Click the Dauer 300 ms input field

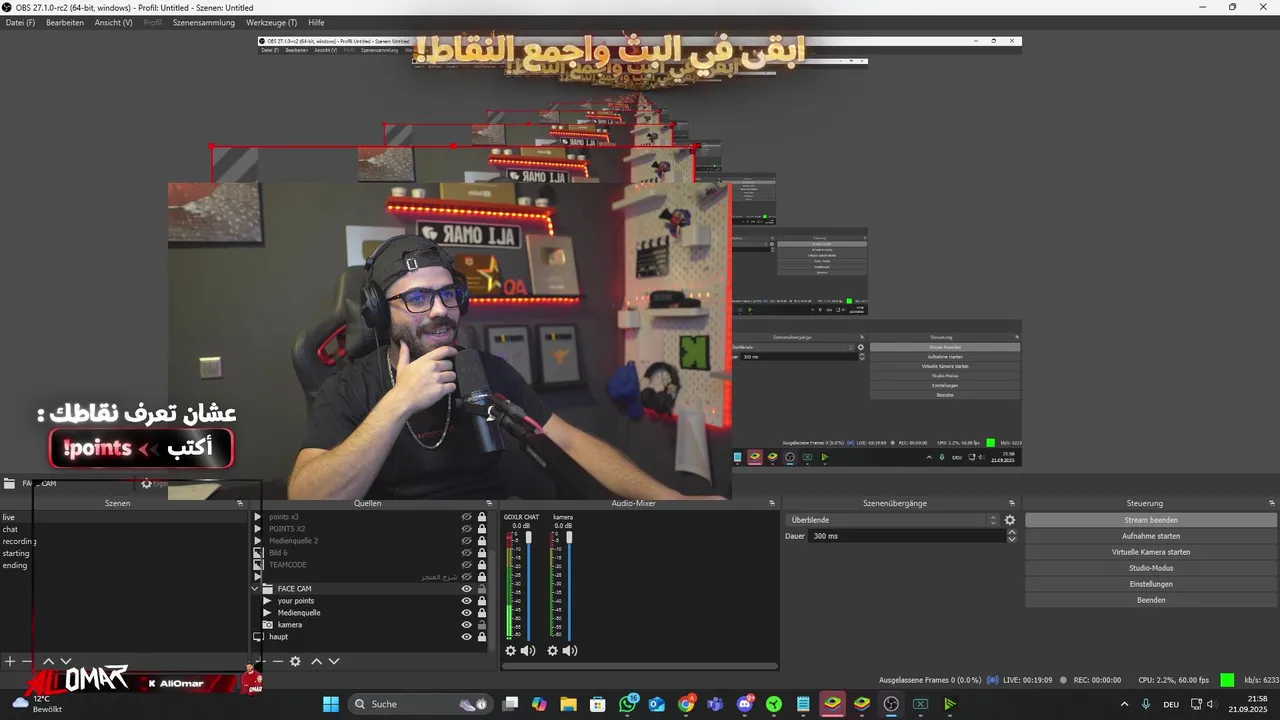click(x=905, y=536)
